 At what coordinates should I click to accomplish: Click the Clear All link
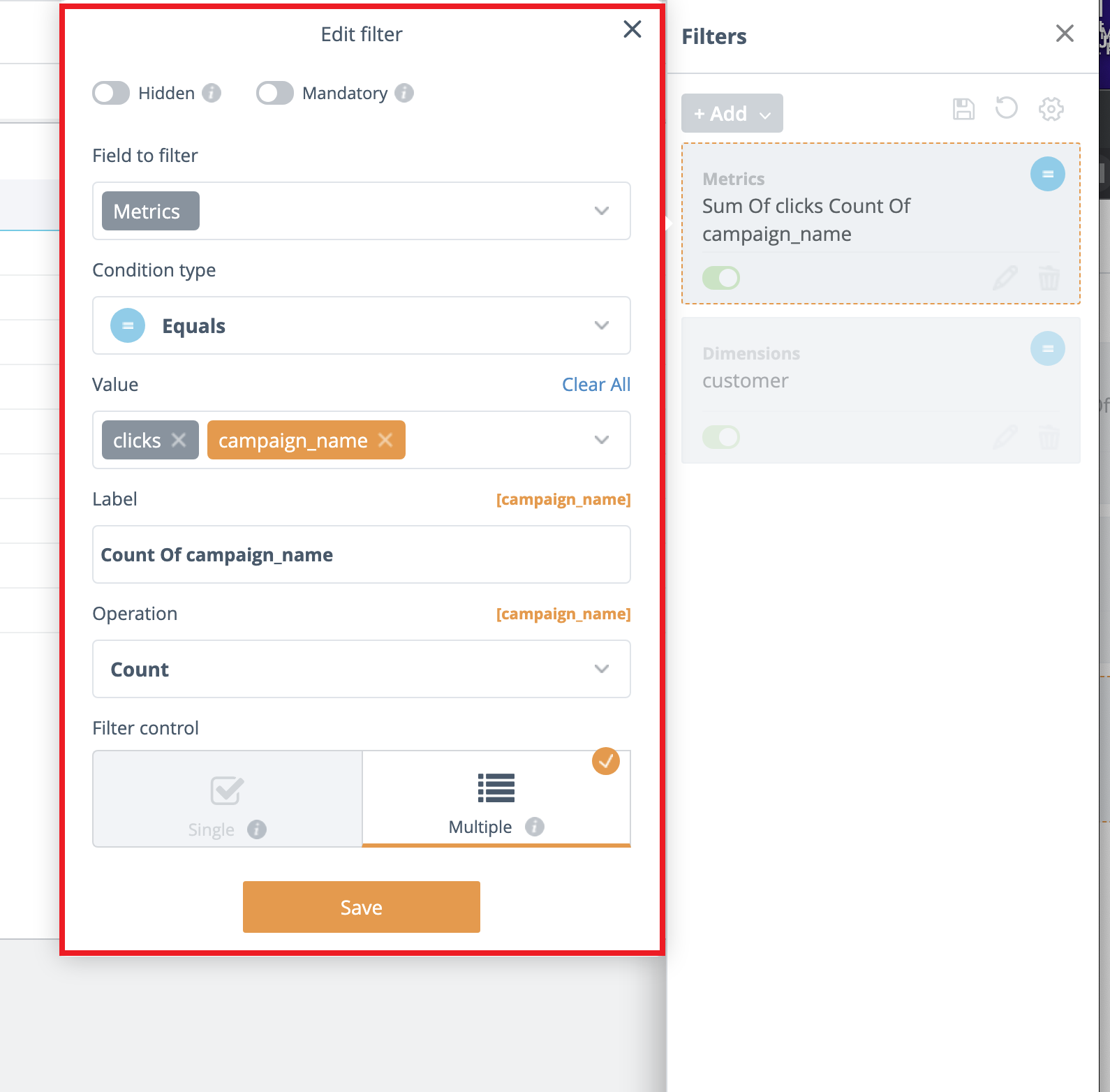595,385
